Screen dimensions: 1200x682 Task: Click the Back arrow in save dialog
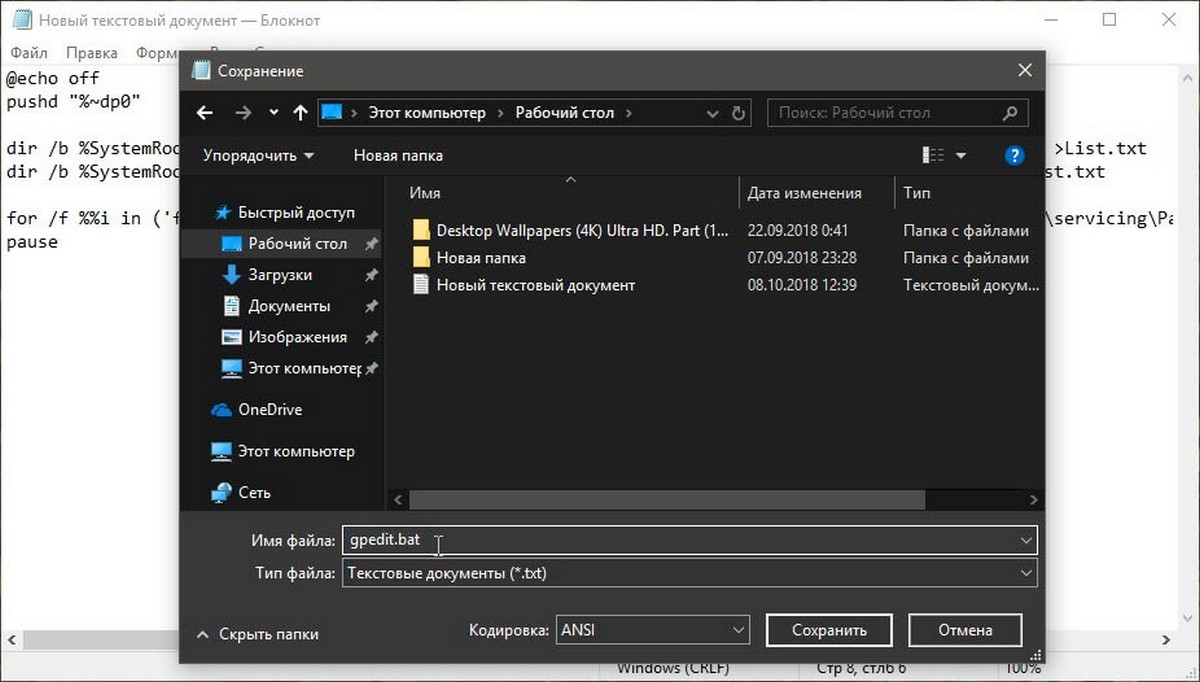pos(205,113)
